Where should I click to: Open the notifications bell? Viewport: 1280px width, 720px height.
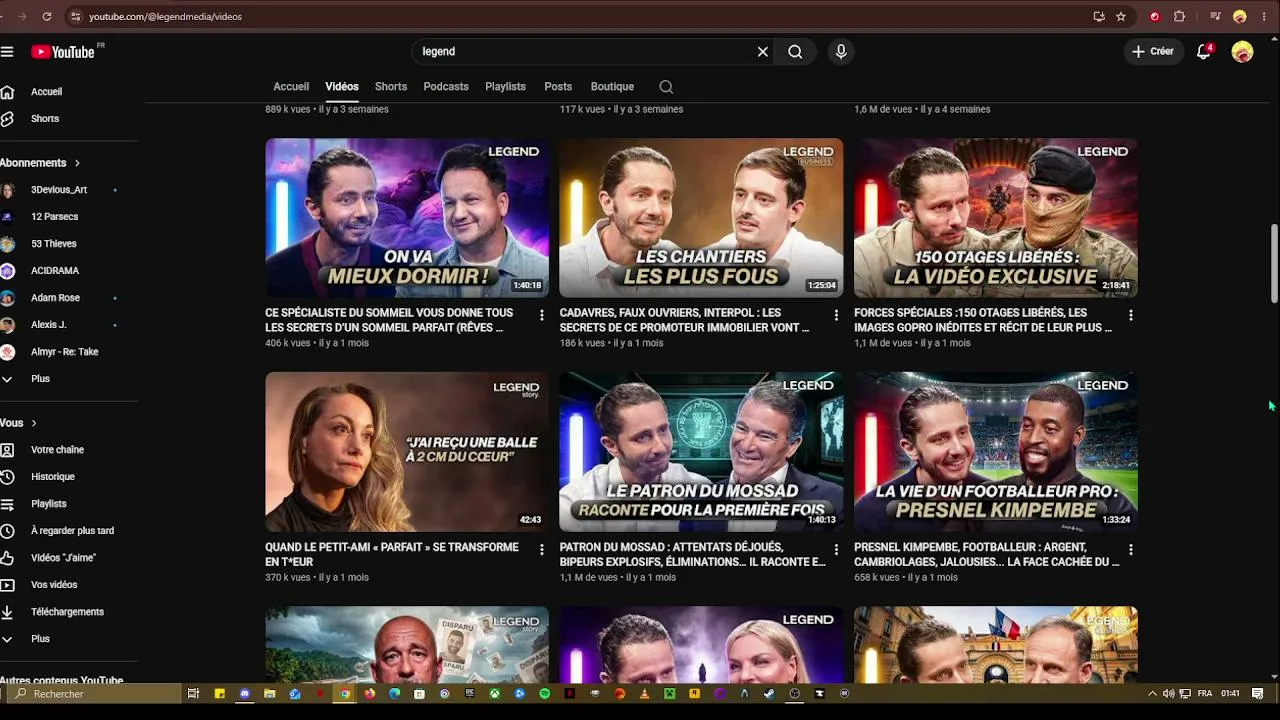click(x=1204, y=52)
